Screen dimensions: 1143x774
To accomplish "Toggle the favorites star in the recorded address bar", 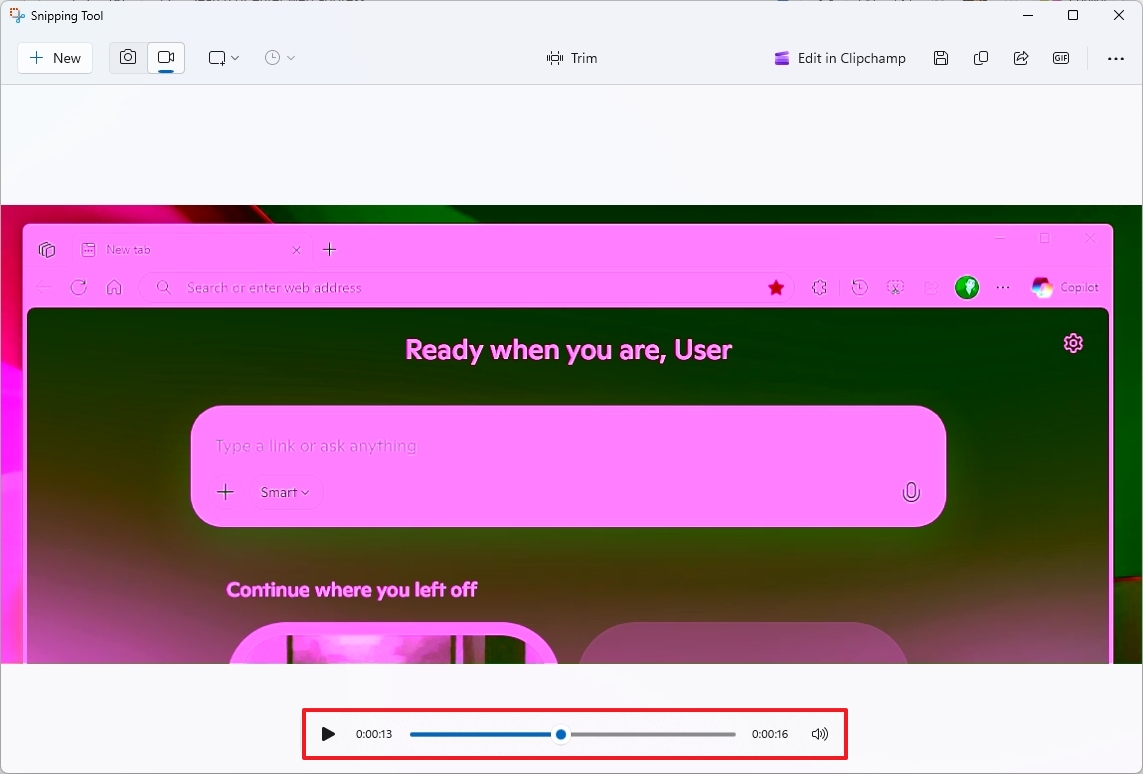I will [776, 287].
